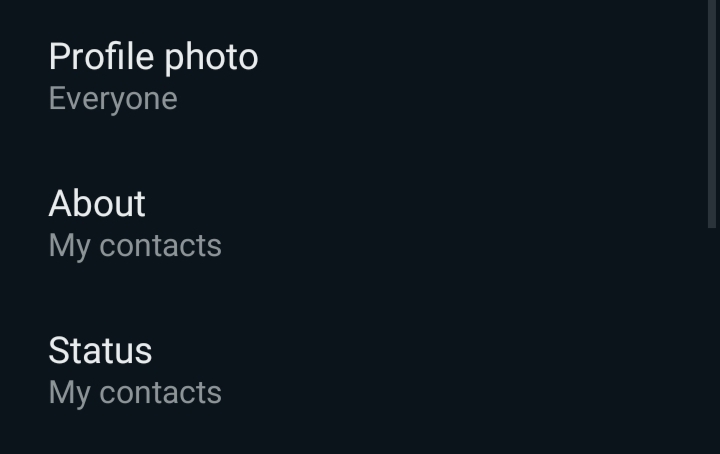The height and width of the screenshot is (454, 720).
Task: Tap 'My contacts' value under Status
Action: [135, 393]
